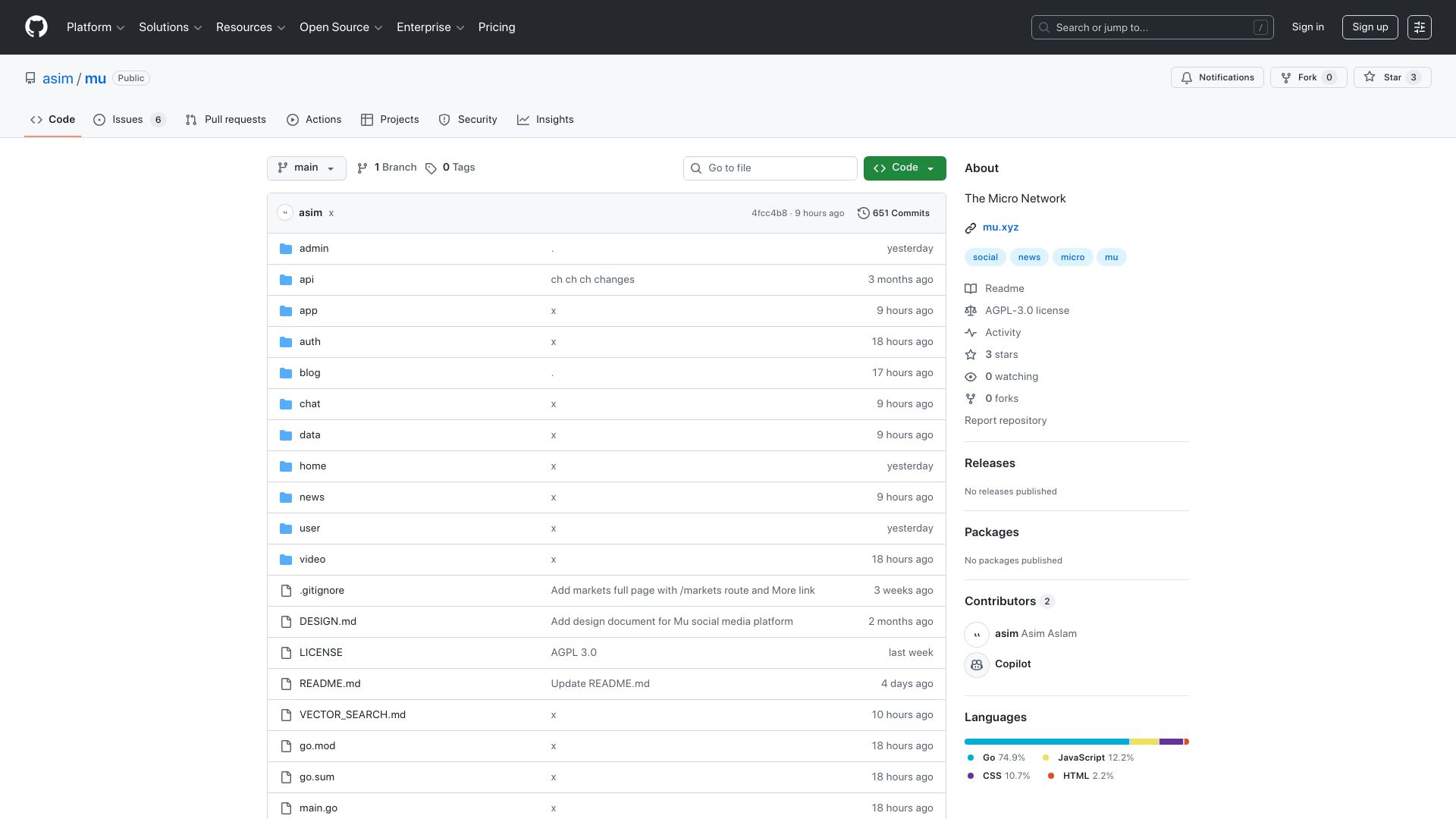Click the repository icon beside asim
1456x819 pixels.
30,78
